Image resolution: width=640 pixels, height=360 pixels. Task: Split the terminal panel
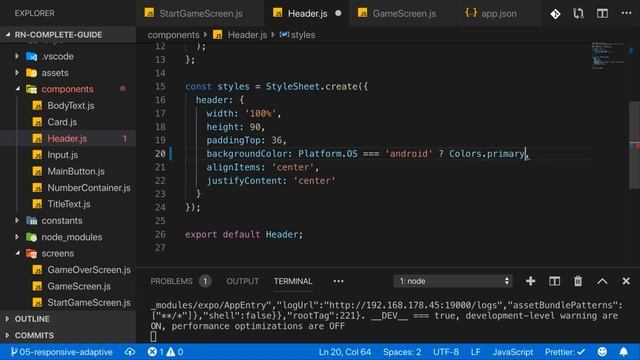554,281
